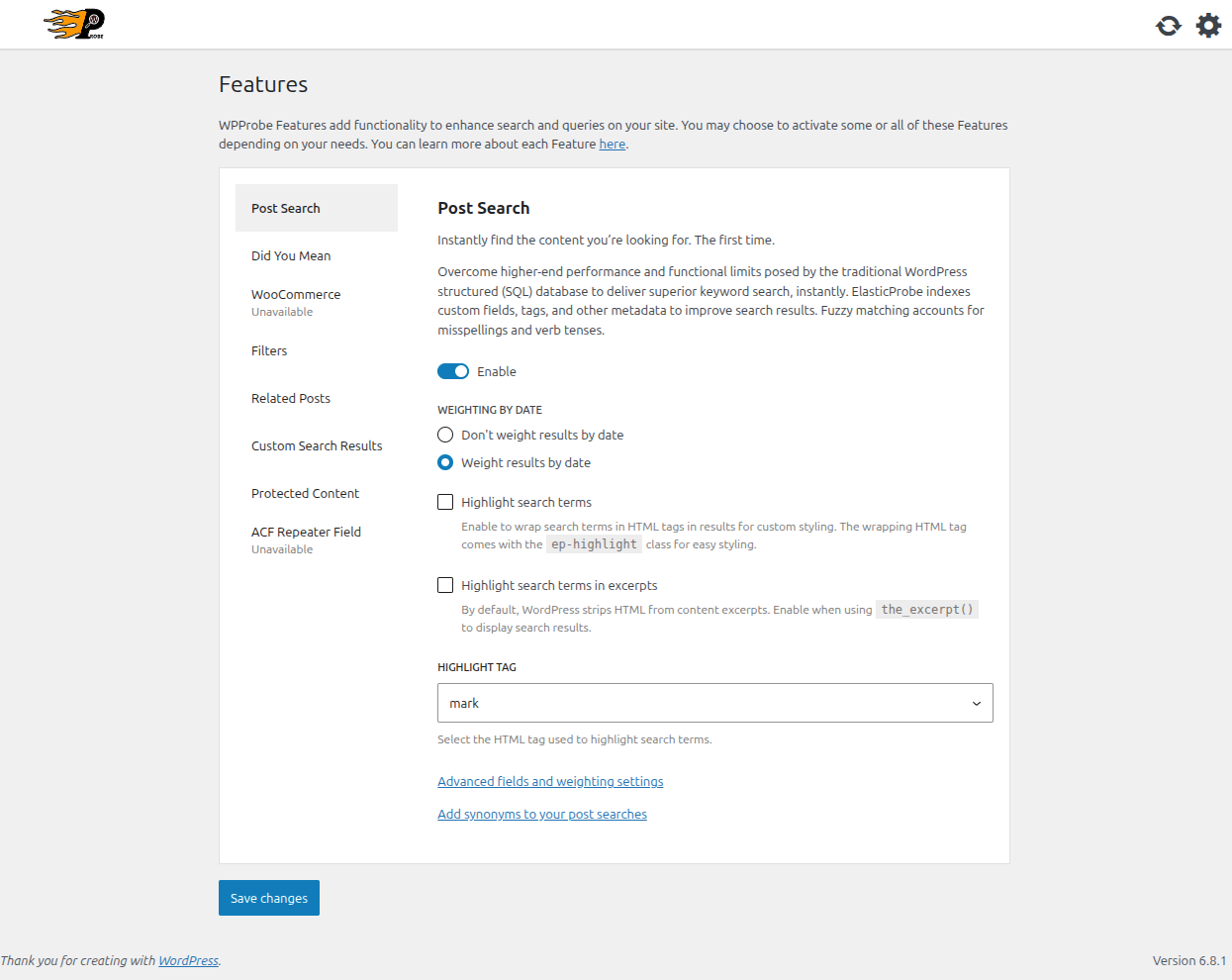Click the "here" learn more link
Screen dimensions: 1232x980
(612, 144)
